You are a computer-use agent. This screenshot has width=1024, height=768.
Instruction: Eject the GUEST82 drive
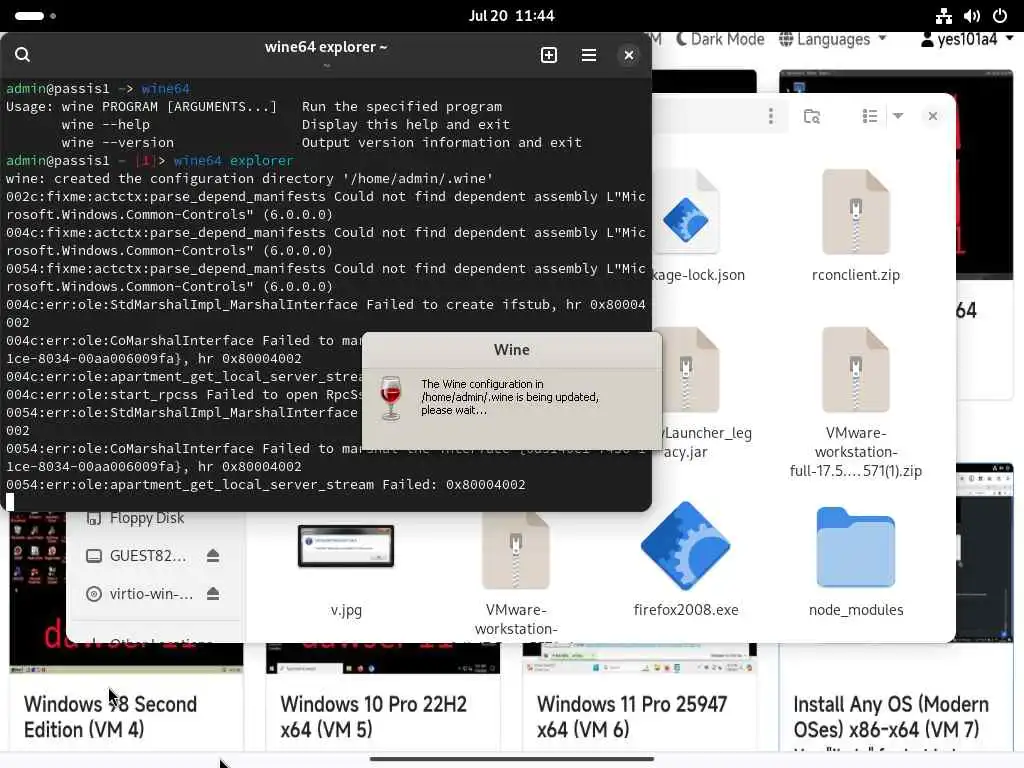213,556
